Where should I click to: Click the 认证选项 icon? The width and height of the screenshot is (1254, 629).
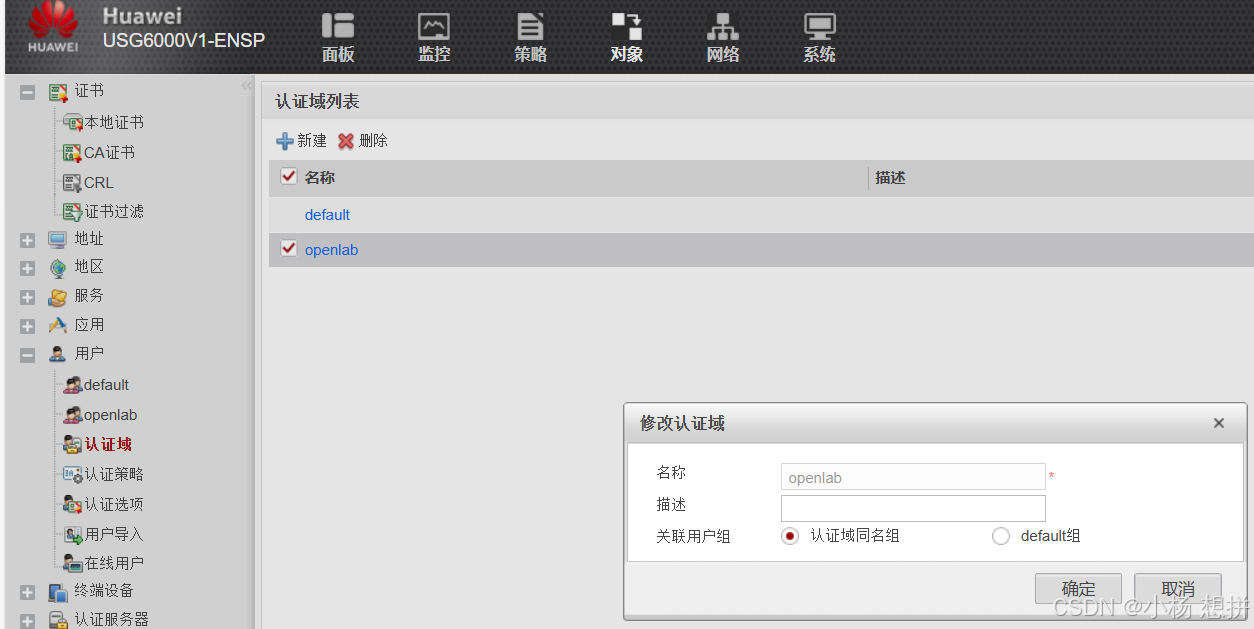pos(72,504)
